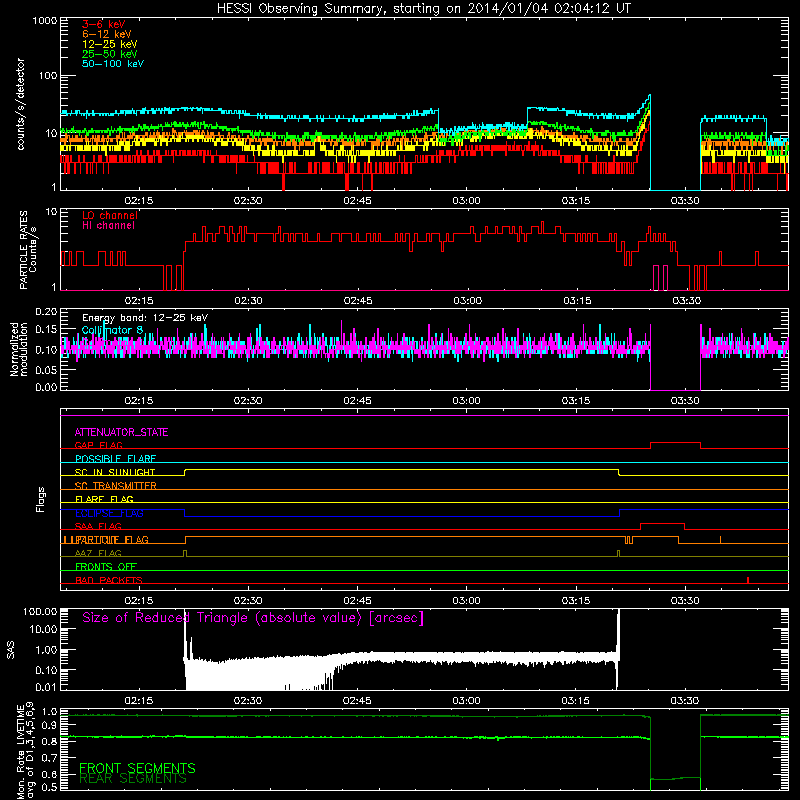Click the SC_IN_SUNLIGHT flag label
The width and height of the screenshot is (800, 800).
coord(115,472)
